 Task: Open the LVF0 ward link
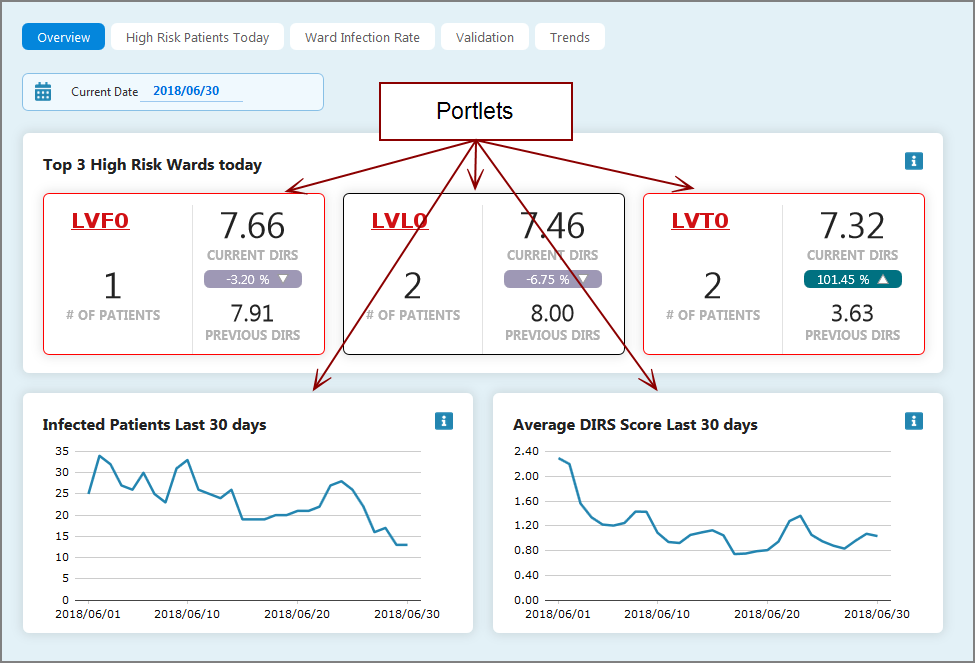100,221
